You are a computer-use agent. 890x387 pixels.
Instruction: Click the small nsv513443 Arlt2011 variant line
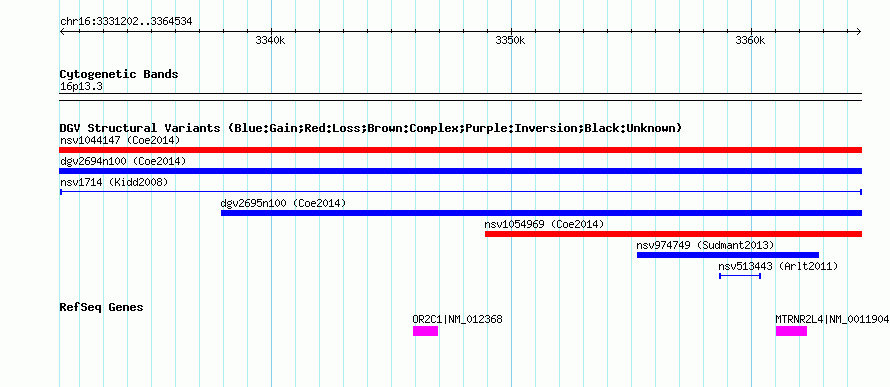click(x=740, y=276)
